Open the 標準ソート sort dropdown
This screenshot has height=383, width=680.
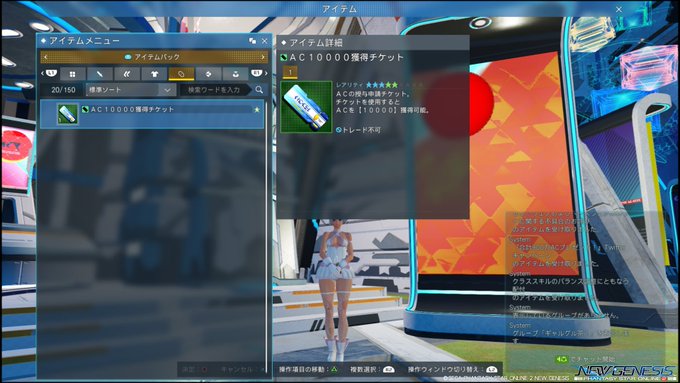point(131,90)
